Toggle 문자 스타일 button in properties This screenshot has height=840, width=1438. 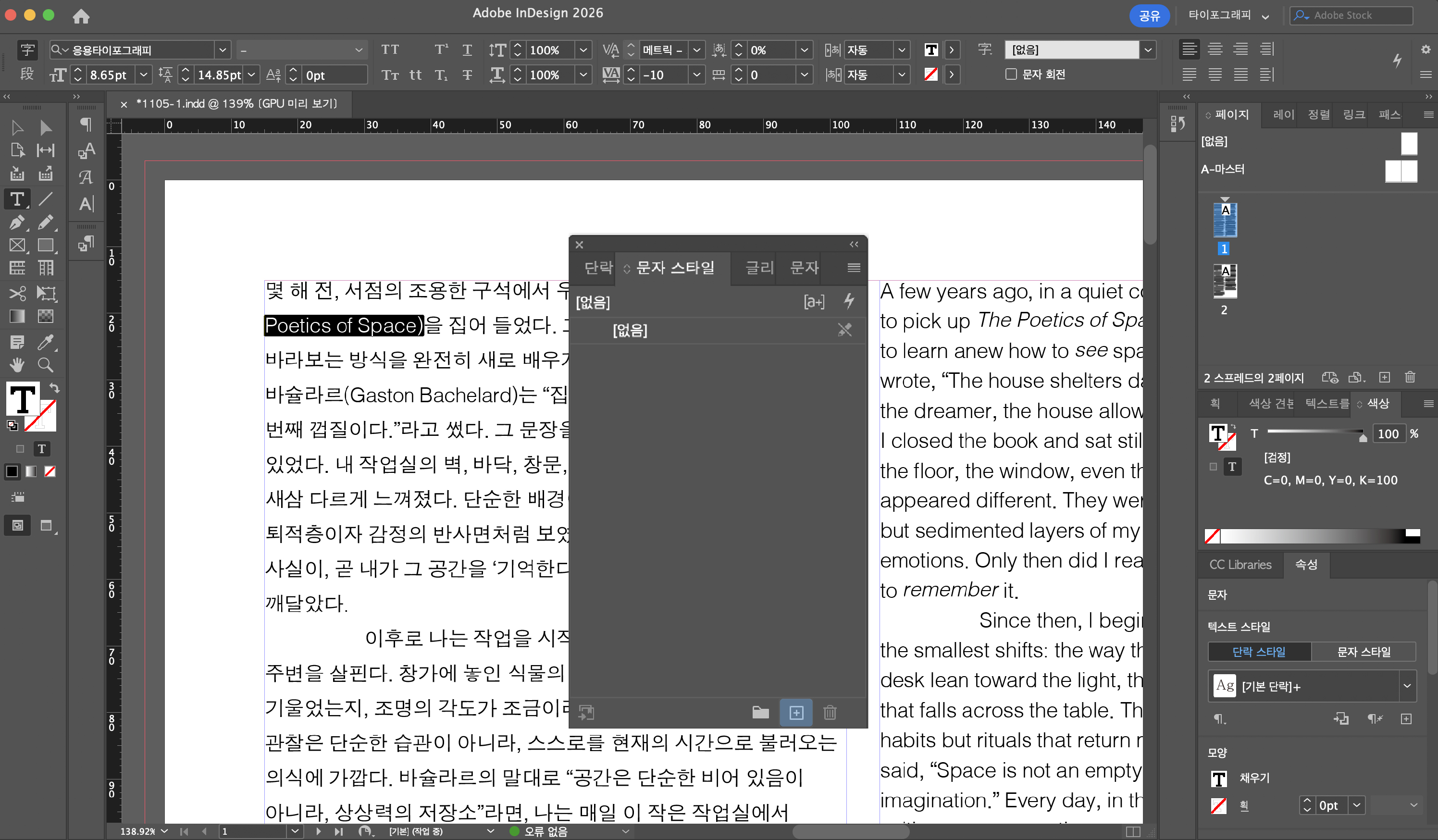coord(1363,652)
